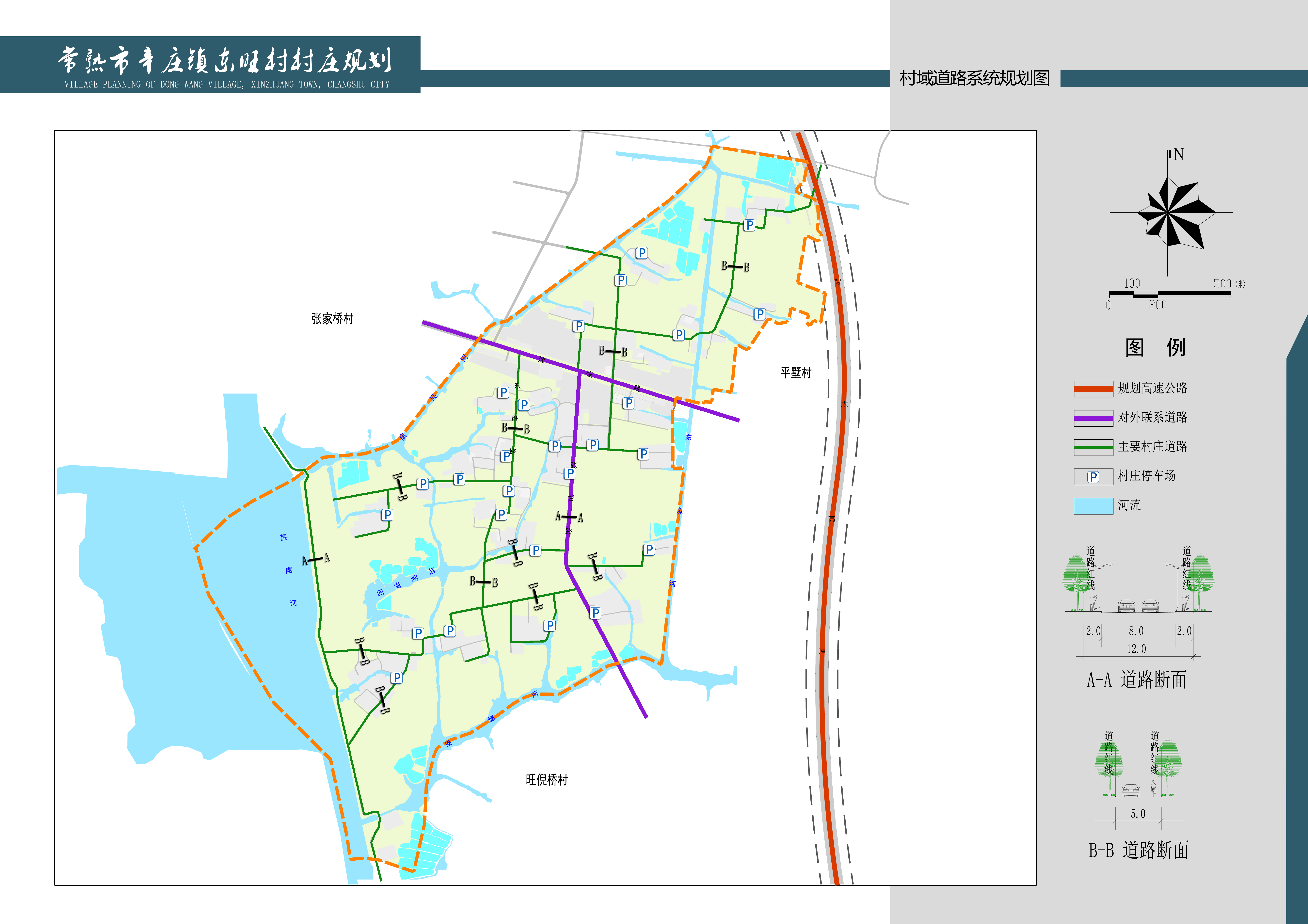Image resolution: width=1308 pixels, height=924 pixels.
Task: Click the 虞 character on the large river
Action: point(289,570)
